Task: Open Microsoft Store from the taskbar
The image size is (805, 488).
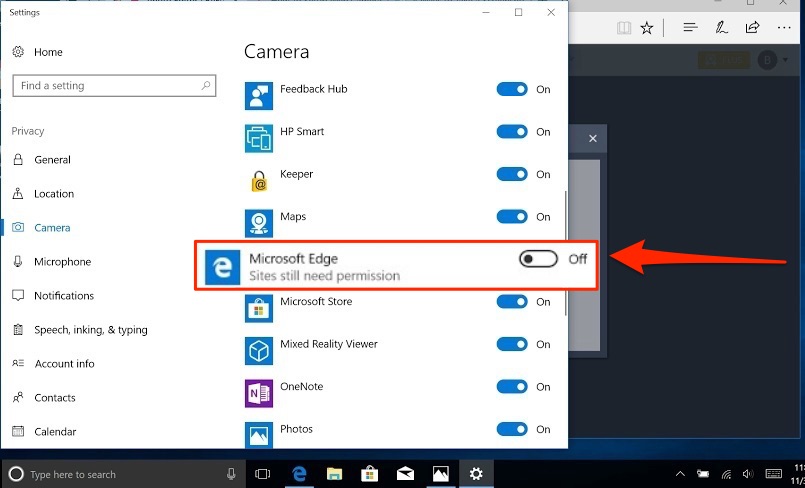Action: pos(370,474)
